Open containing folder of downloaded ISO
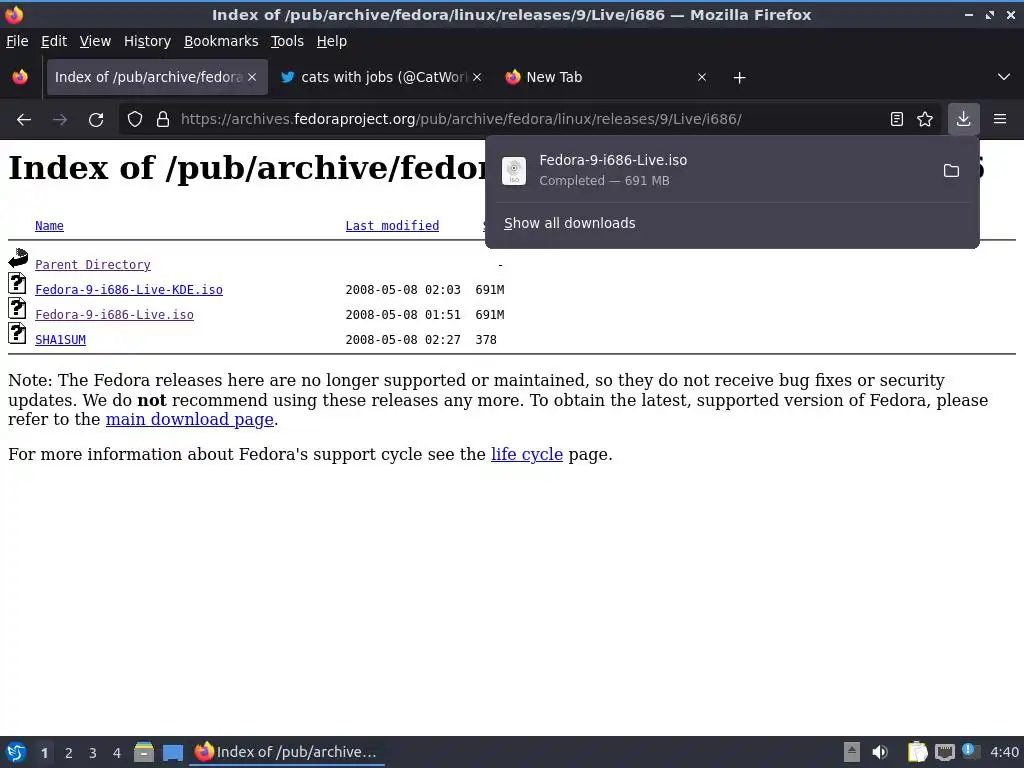 point(952,170)
